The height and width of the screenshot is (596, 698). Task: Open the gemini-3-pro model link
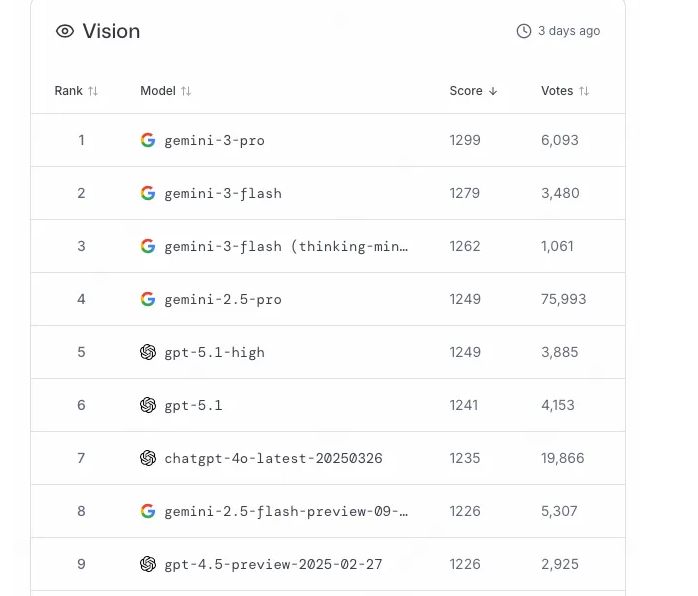[214, 141]
